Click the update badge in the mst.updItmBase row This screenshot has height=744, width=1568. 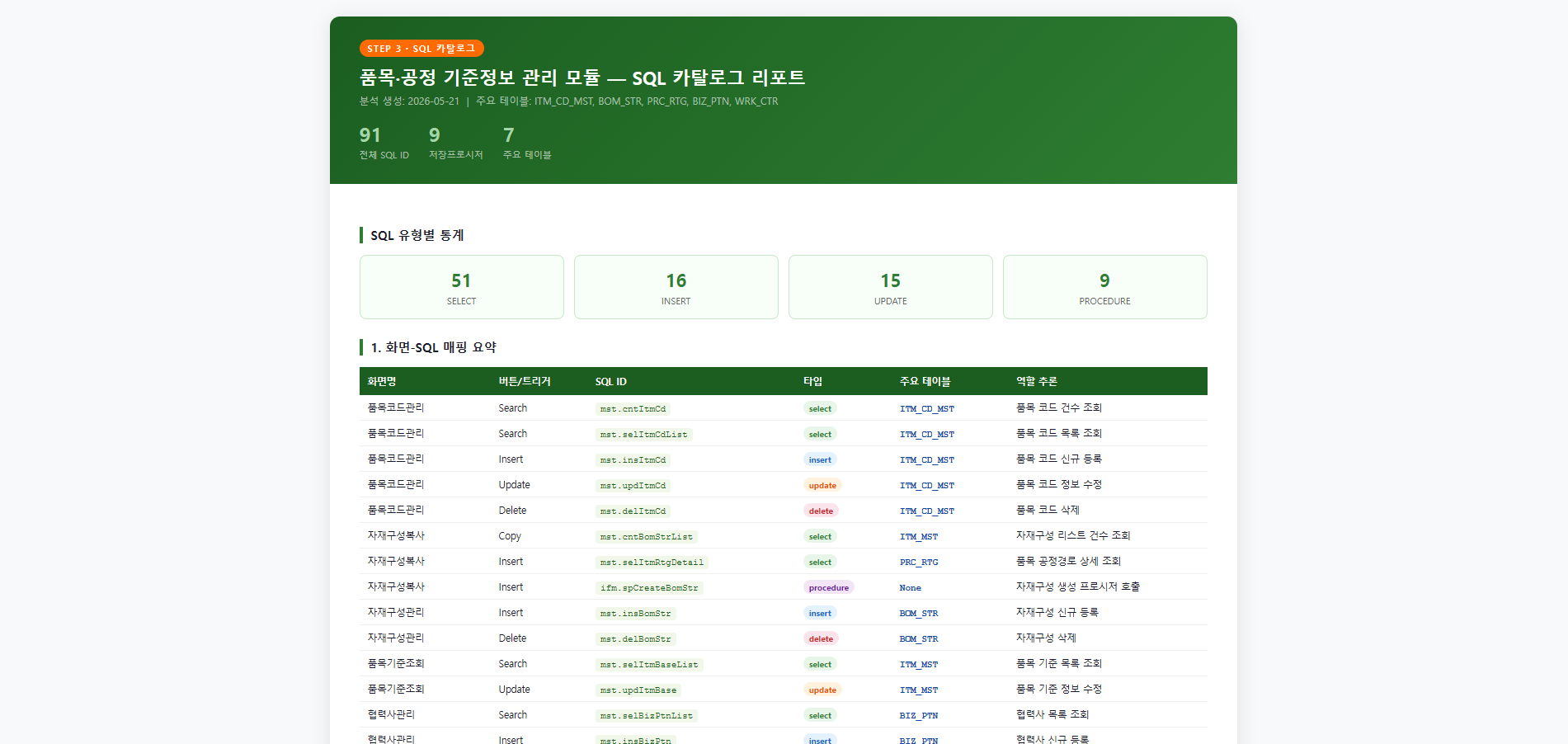click(822, 690)
